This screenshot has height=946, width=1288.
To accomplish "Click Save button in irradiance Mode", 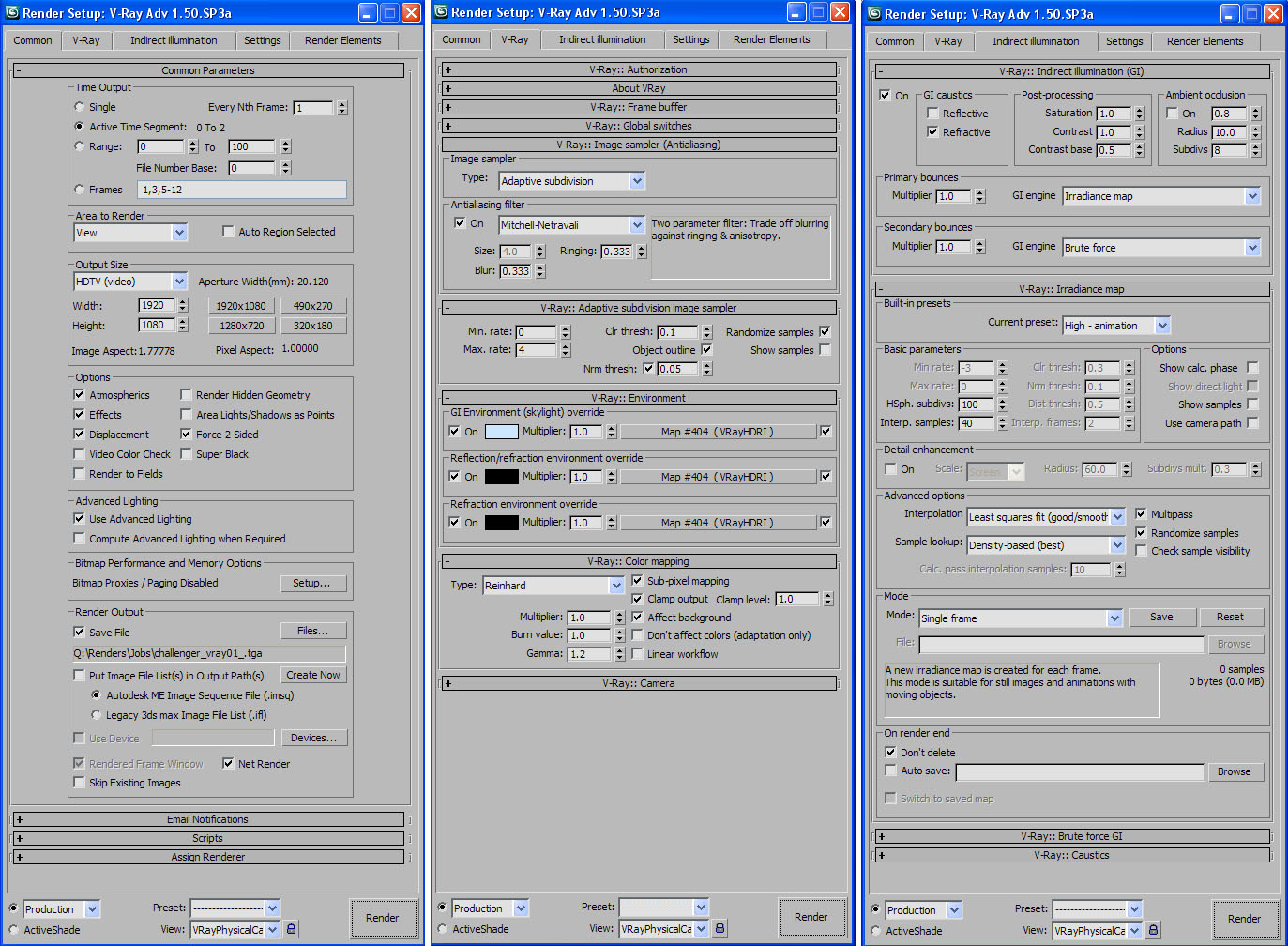I will (1161, 617).
